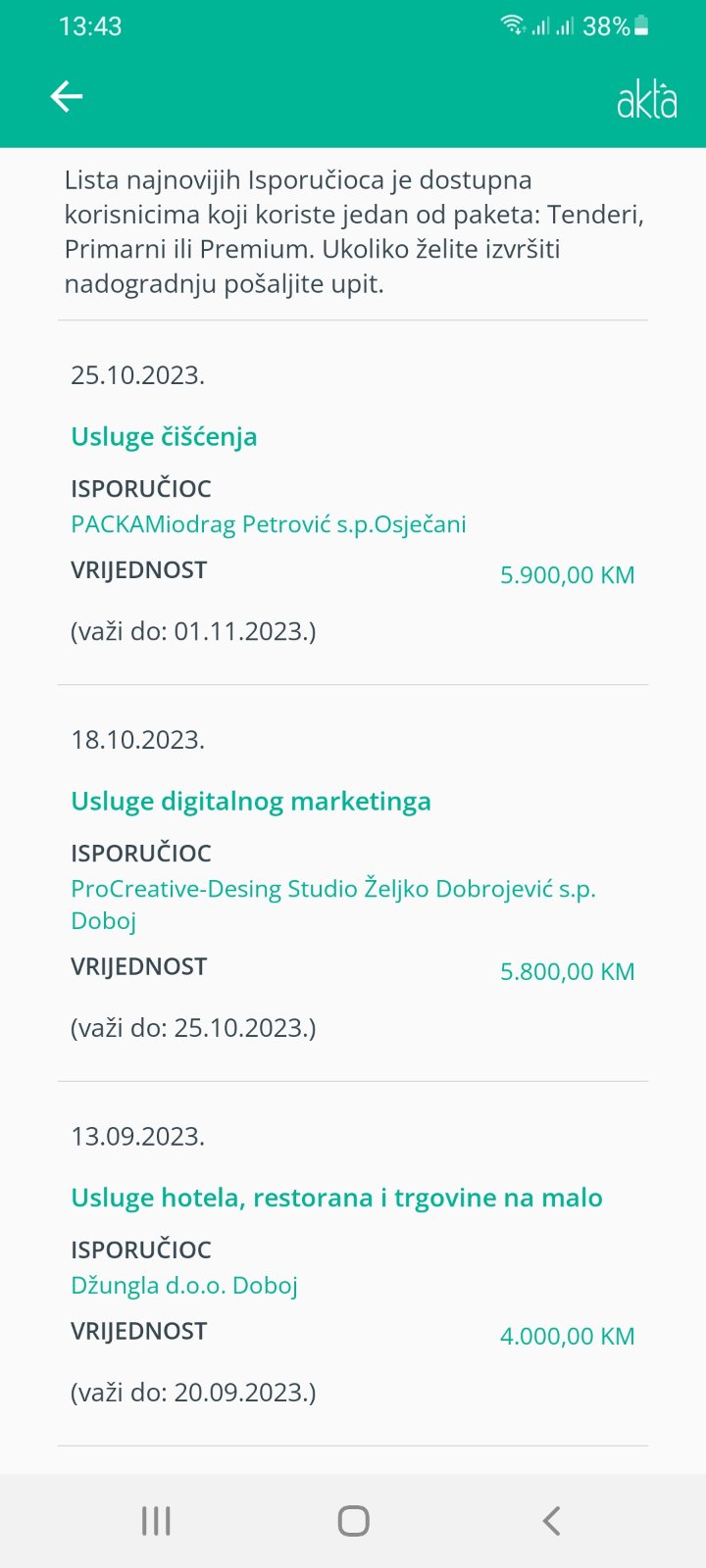Tap the 4.000,00 KM value
Viewport: 706px width, 1568px height.
click(x=567, y=1336)
